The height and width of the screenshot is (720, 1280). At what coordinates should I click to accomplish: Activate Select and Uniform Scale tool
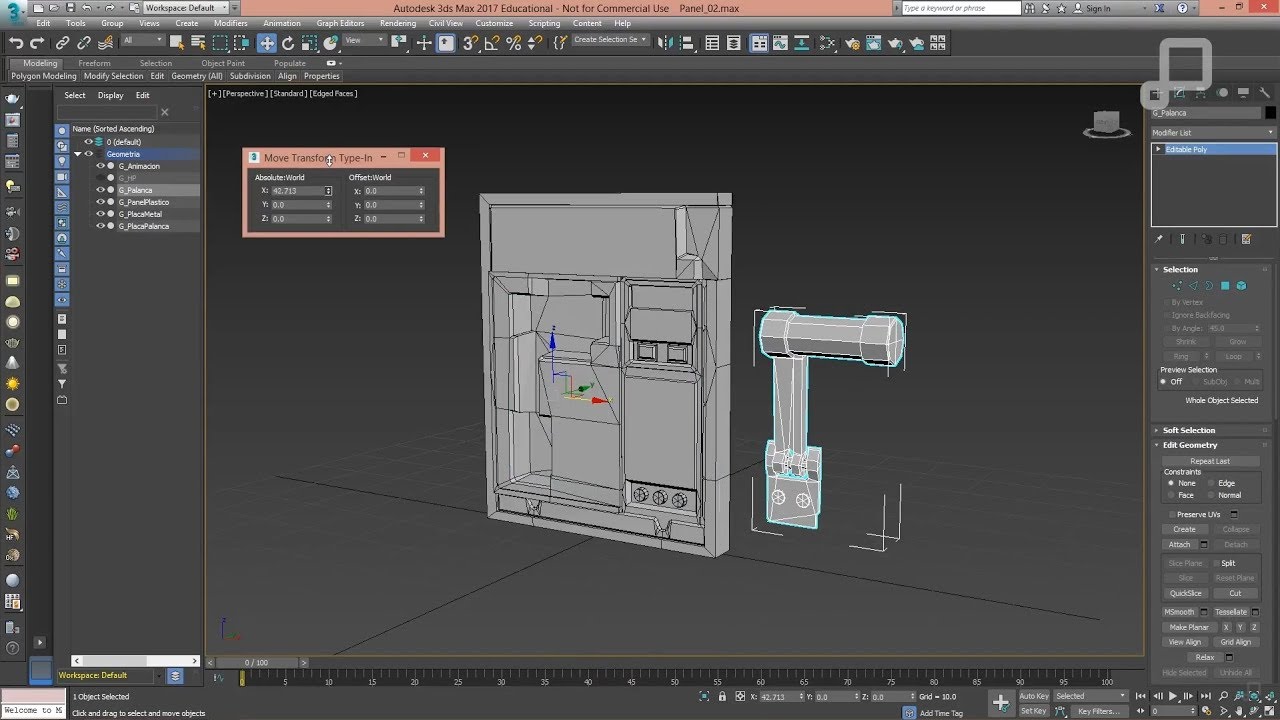pyautogui.click(x=310, y=43)
